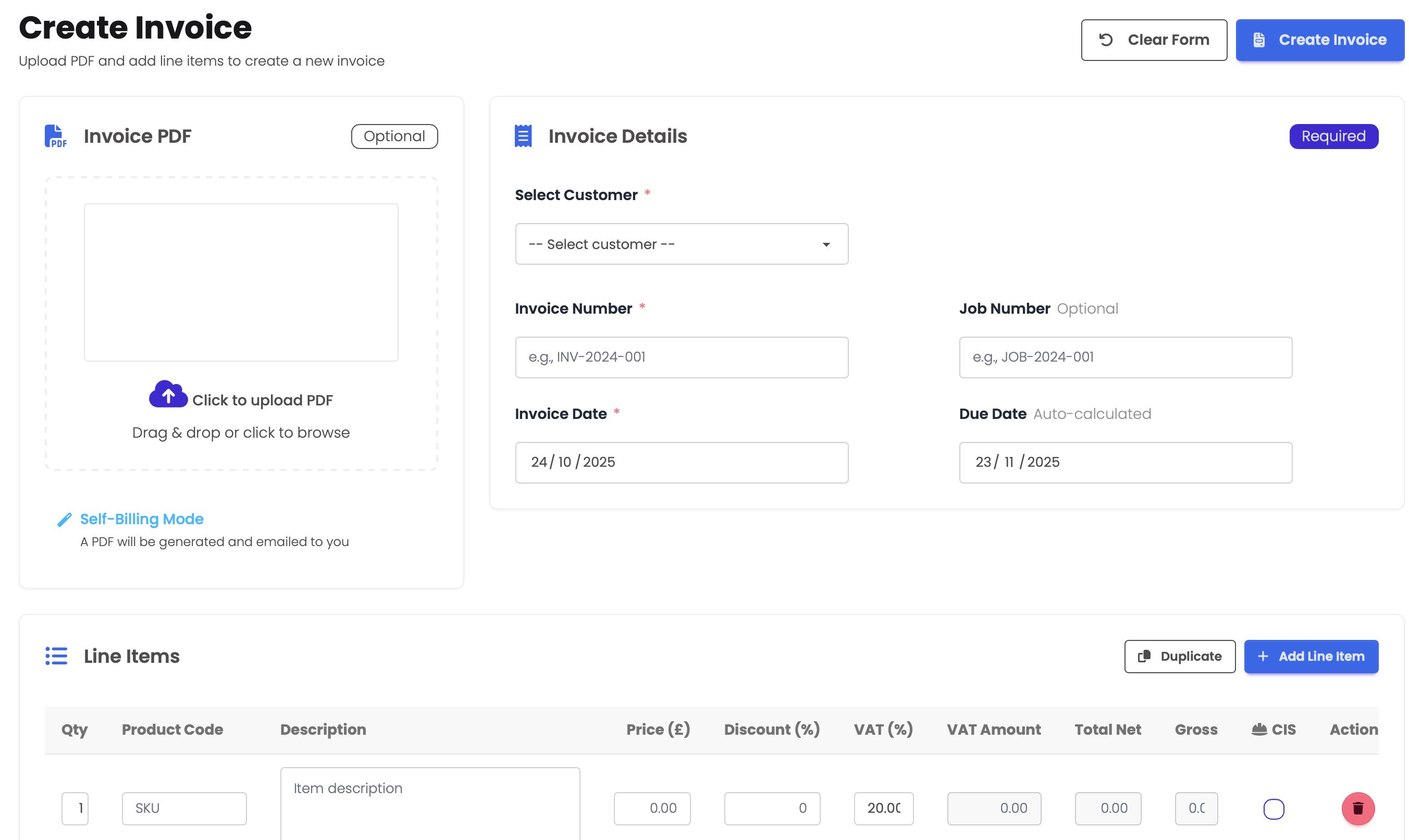Expand the Optional badge on Invoice PDF
The width and height of the screenshot is (1409, 840).
point(394,136)
